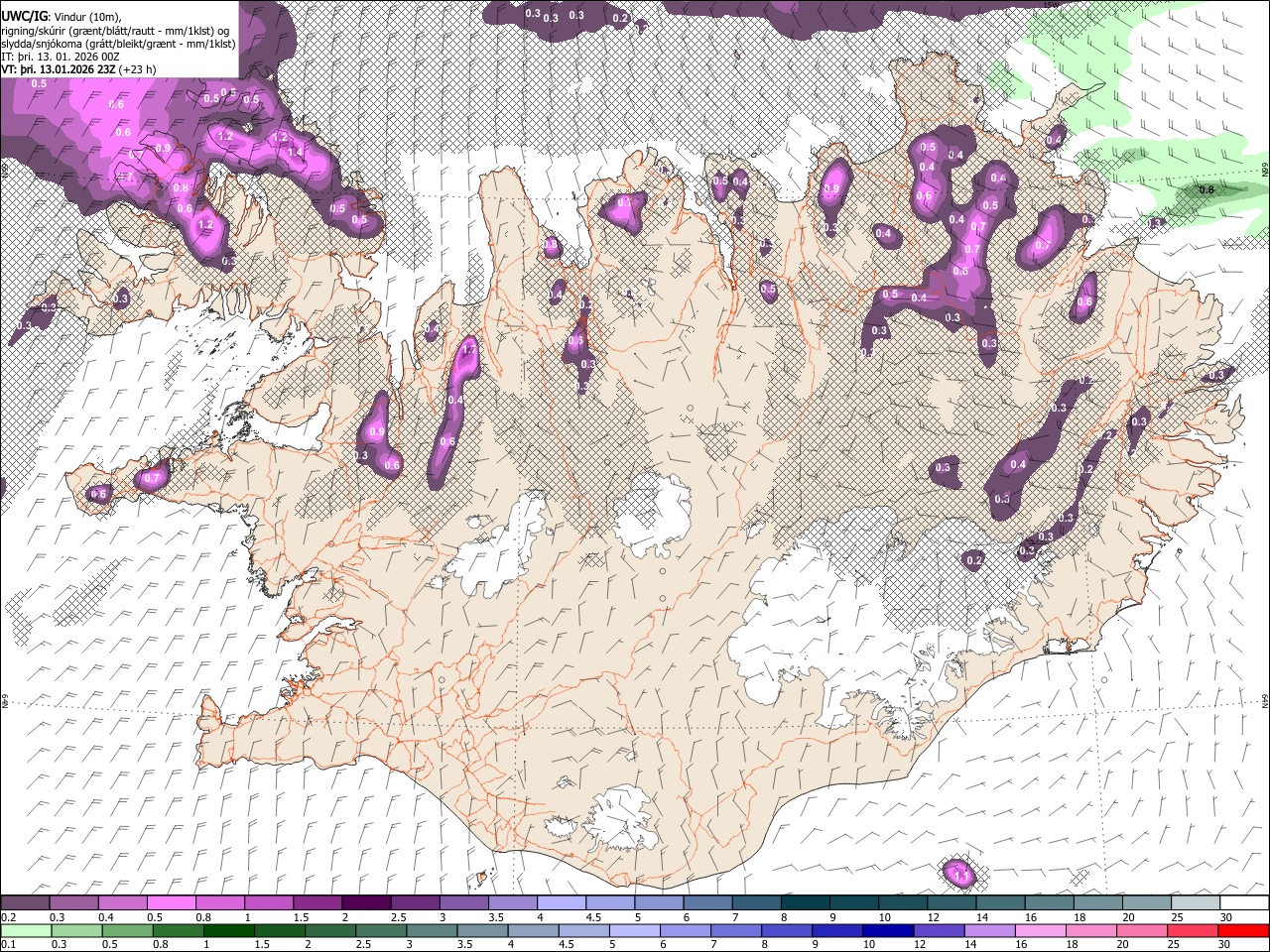
Task: Pick the upper legend swatch between 14 and 16
Action: 999,903
